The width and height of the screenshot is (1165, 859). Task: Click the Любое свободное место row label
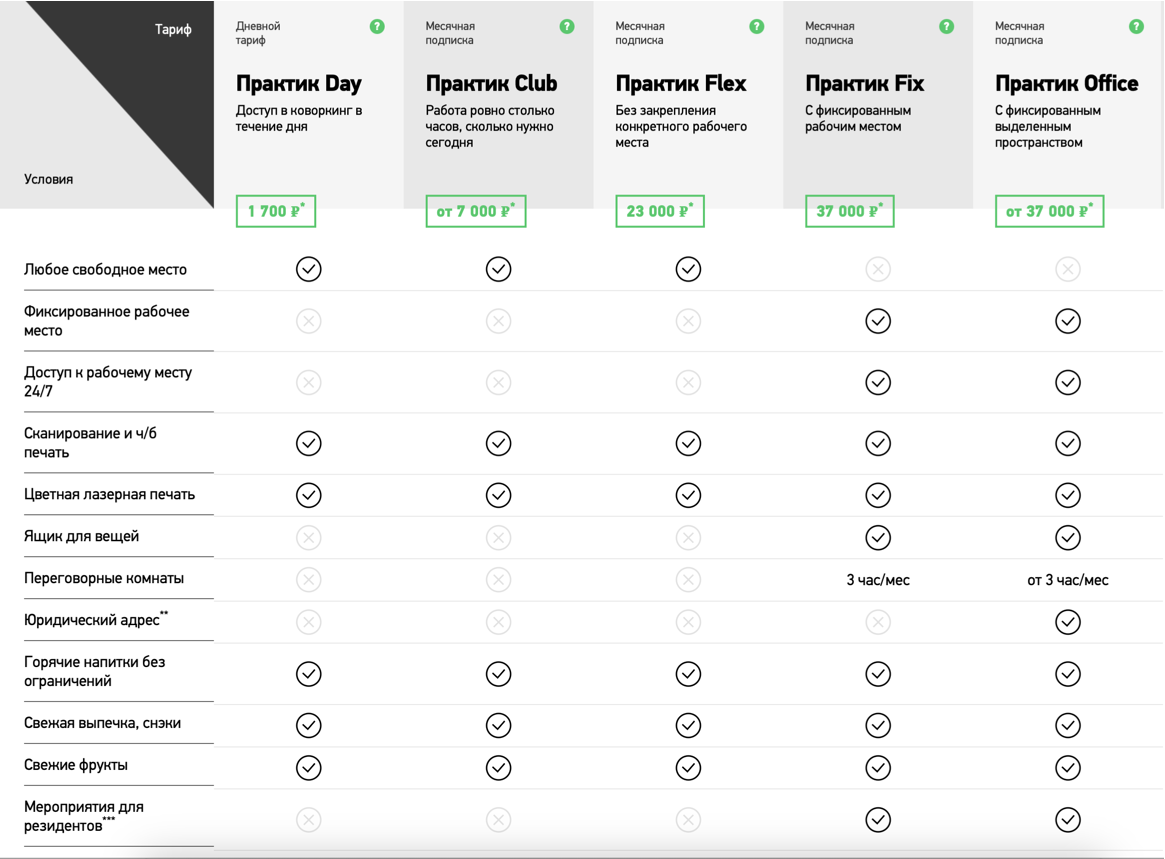pos(105,270)
